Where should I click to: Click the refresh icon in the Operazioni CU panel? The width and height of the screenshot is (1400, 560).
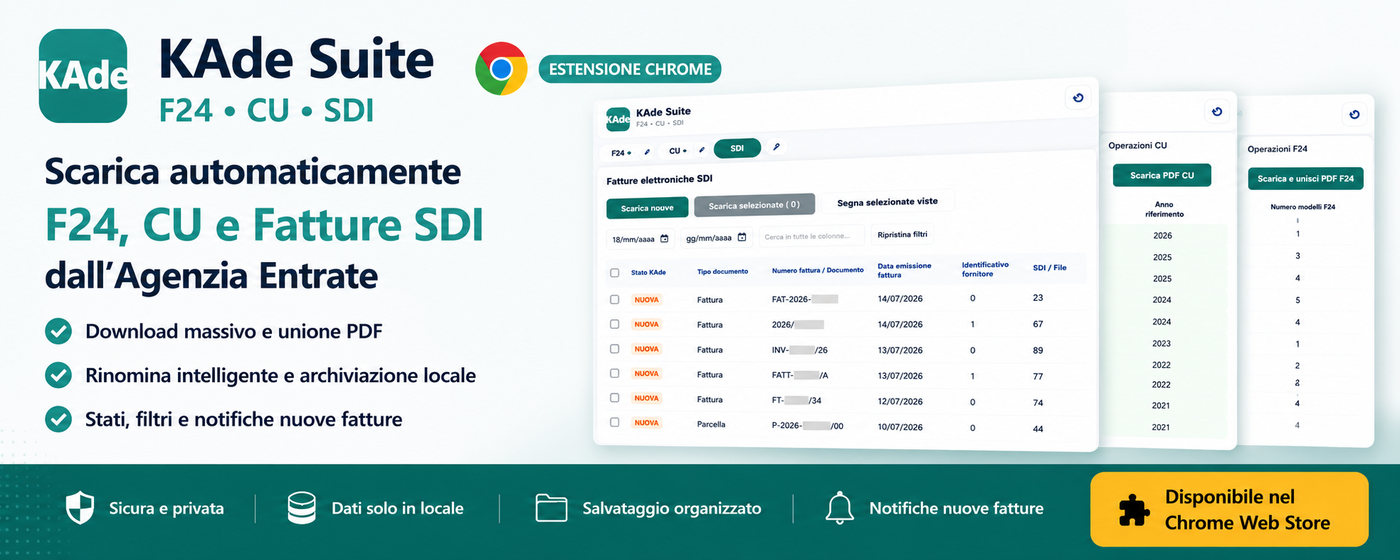[1216, 112]
